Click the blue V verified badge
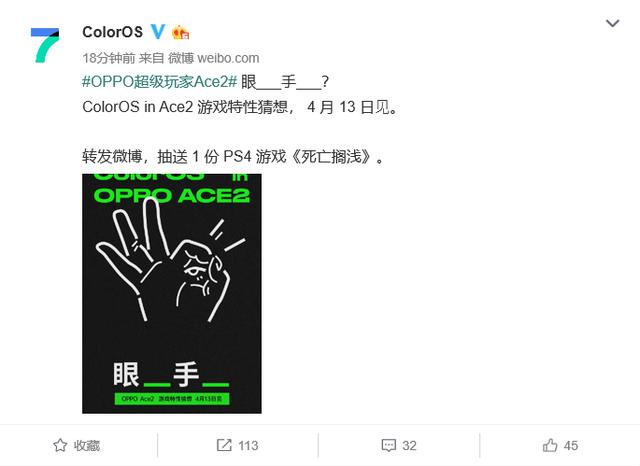Screen dimensions: 640x466 tap(158, 32)
